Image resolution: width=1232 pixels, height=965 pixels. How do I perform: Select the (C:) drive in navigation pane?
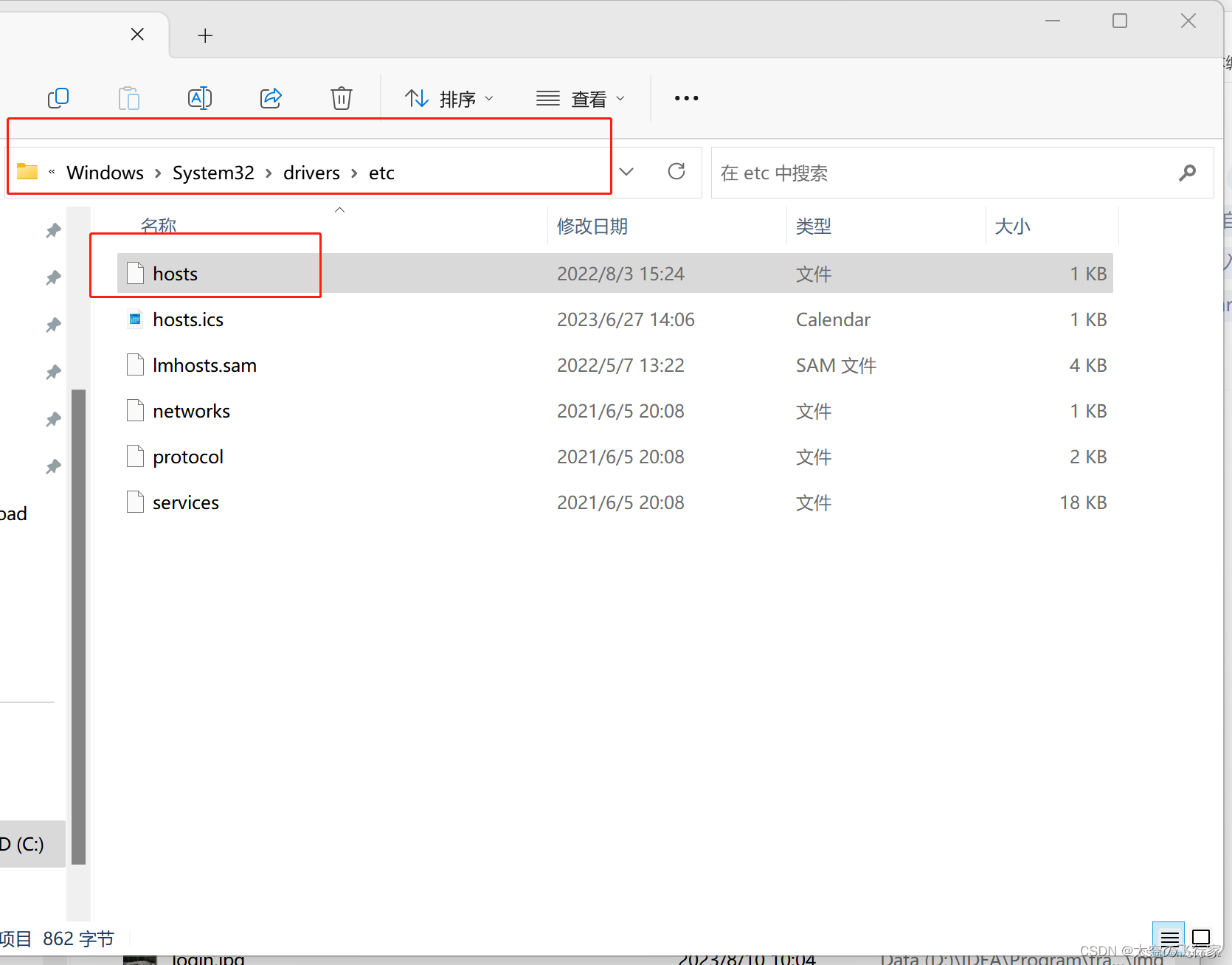pyautogui.click(x=32, y=843)
